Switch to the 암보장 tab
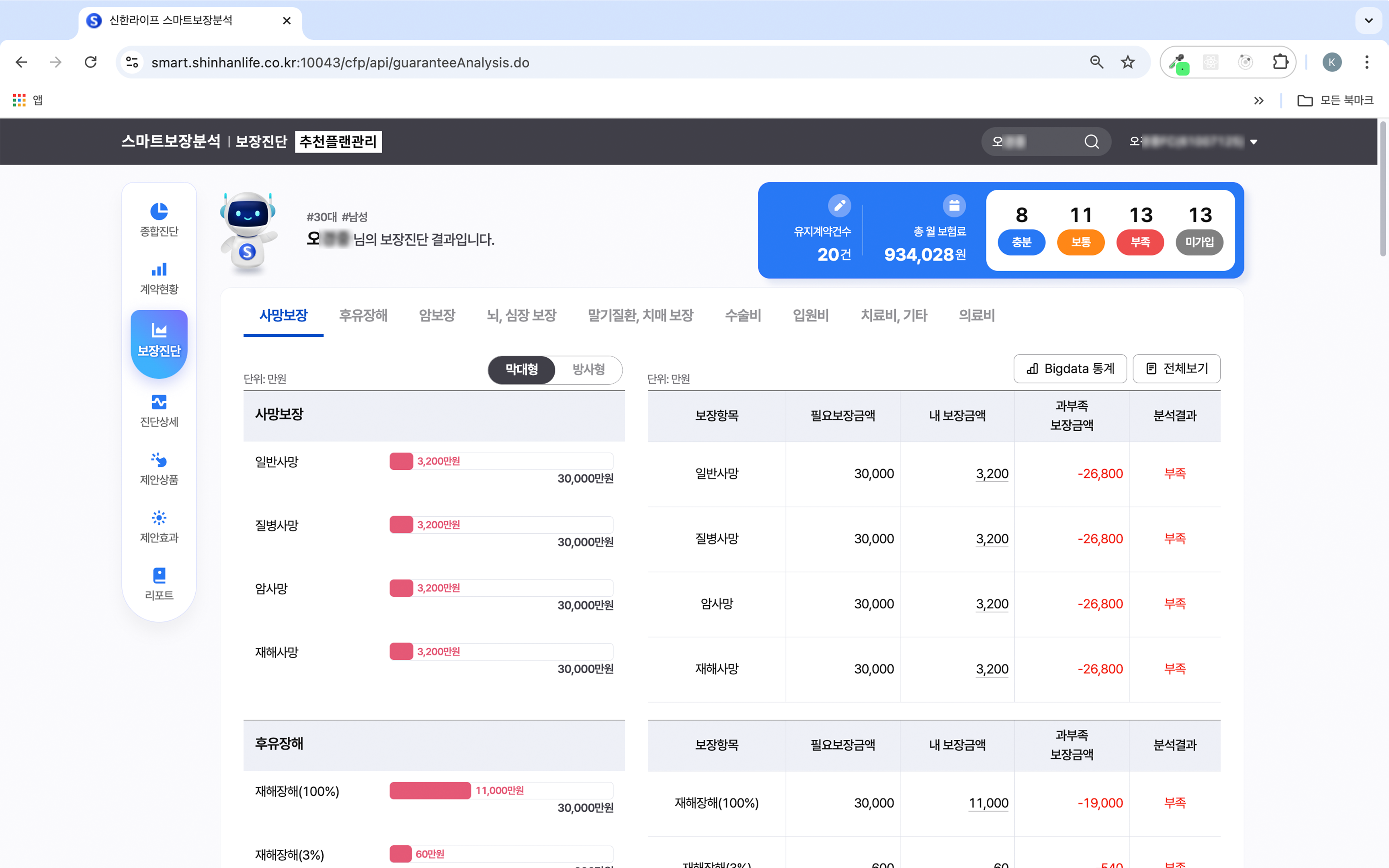 pyautogui.click(x=436, y=315)
